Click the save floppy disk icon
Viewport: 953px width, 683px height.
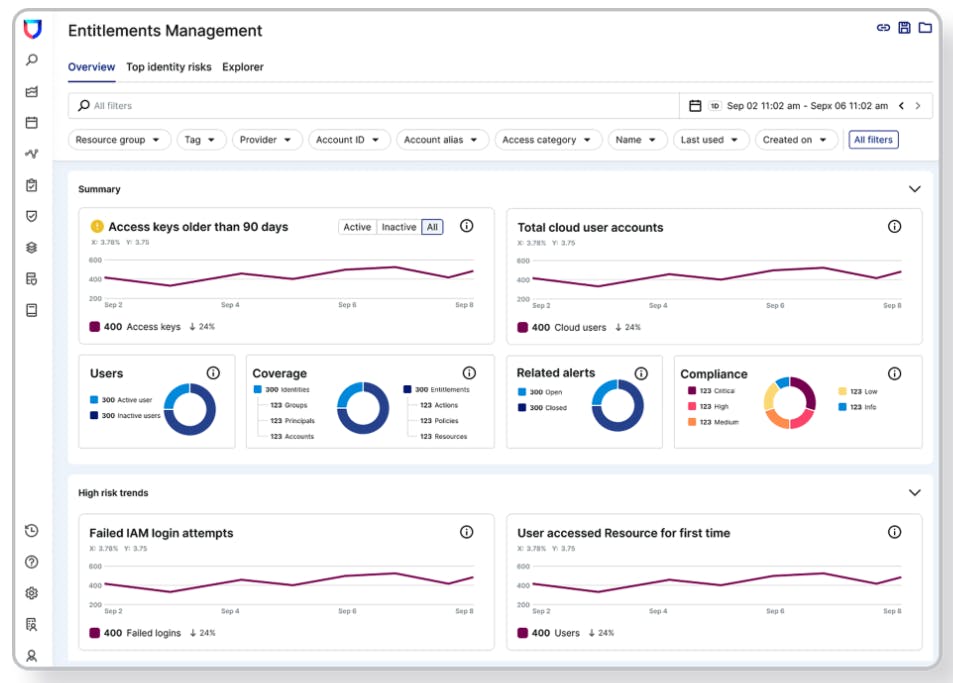(x=904, y=28)
